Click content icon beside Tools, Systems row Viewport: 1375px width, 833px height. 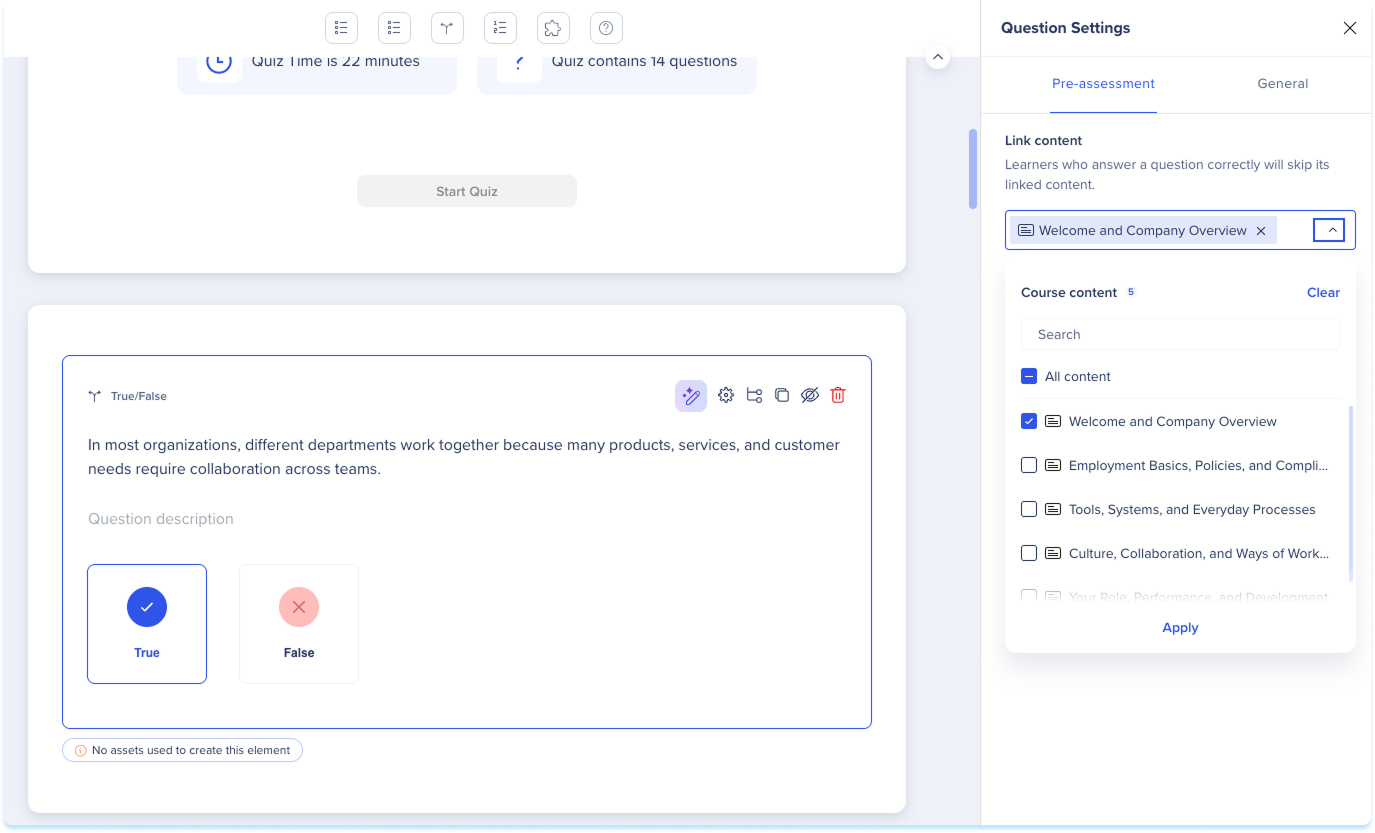(1053, 509)
